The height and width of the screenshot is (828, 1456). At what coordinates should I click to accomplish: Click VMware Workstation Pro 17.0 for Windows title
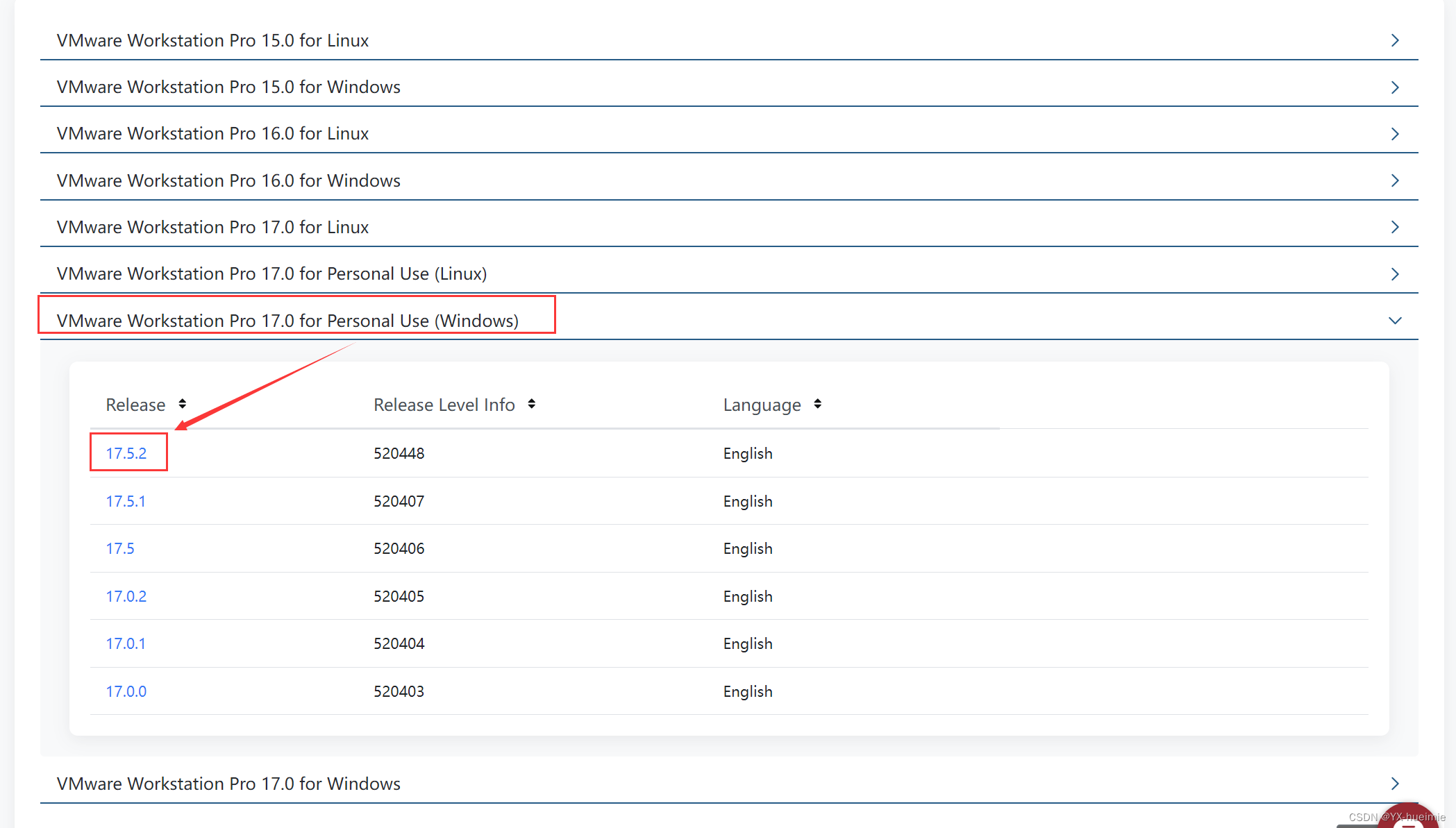[228, 784]
